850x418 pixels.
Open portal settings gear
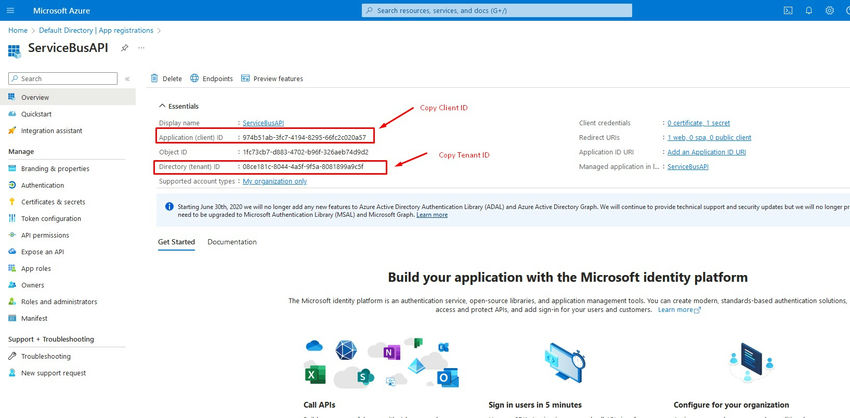click(x=829, y=10)
